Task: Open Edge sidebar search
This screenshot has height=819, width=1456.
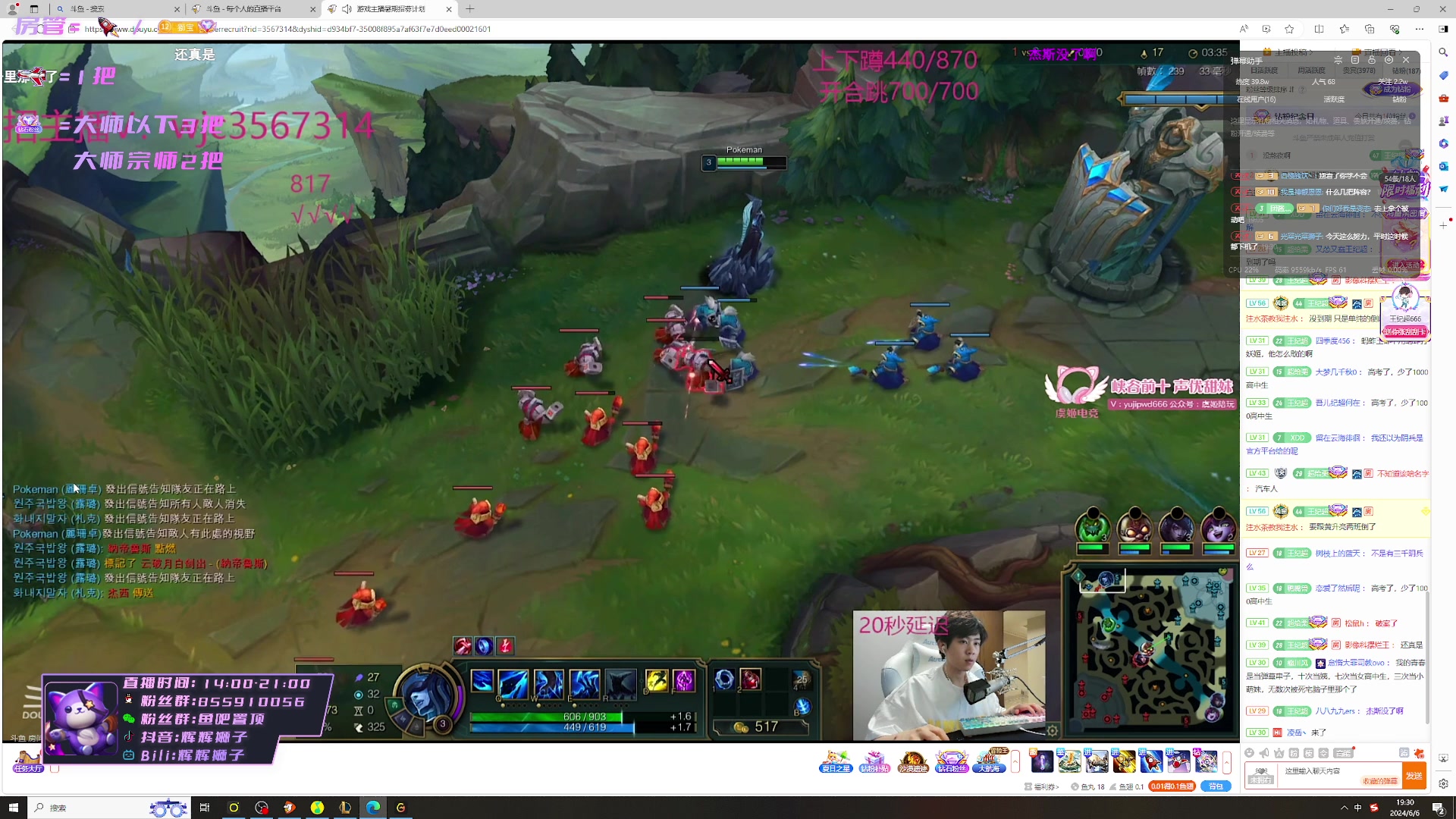Action: pyautogui.click(x=1443, y=52)
